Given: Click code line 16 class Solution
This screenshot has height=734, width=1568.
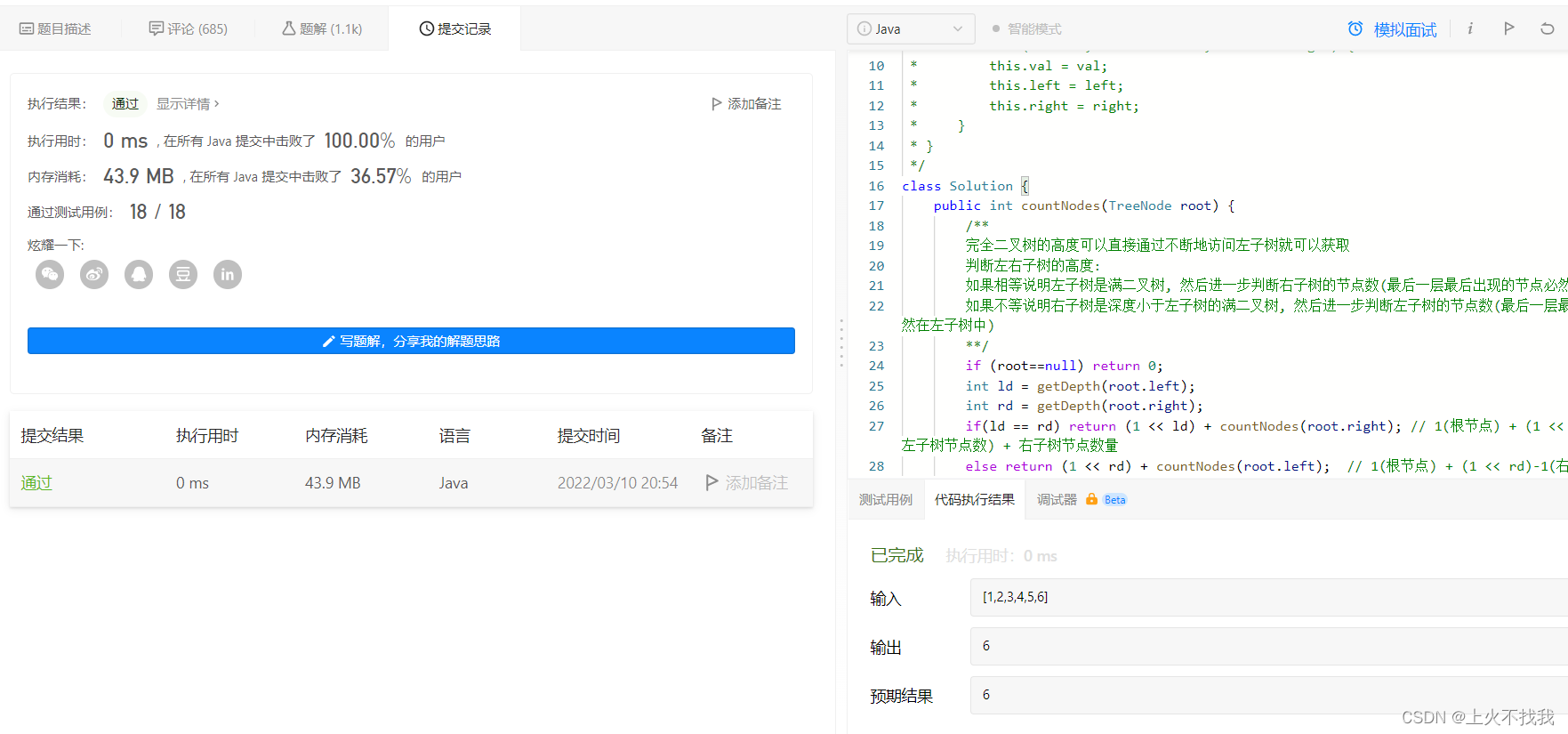Looking at the screenshot, I should pyautogui.click(x=965, y=186).
